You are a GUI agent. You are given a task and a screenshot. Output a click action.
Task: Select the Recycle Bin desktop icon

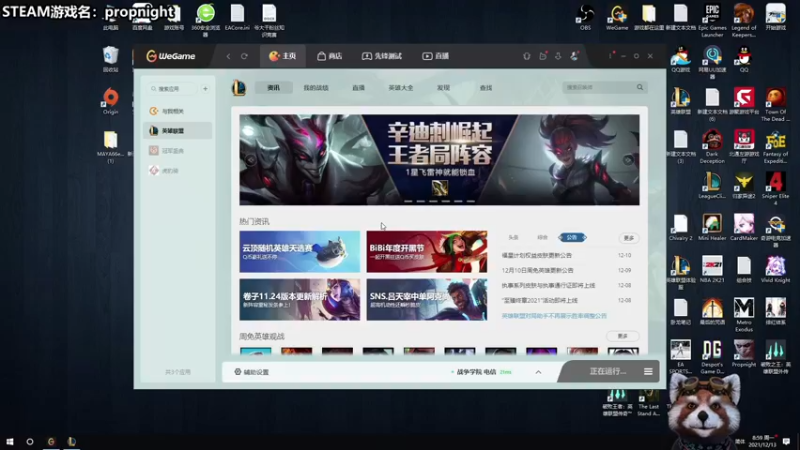tap(110, 59)
